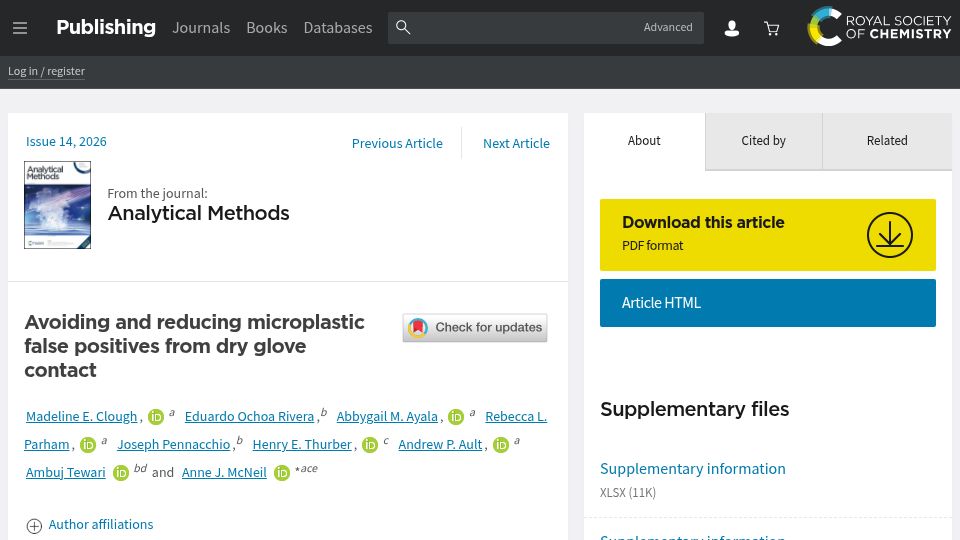Open ORCID icon for Andrew P. Ault
The height and width of the screenshot is (540, 960).
point(501,445)
